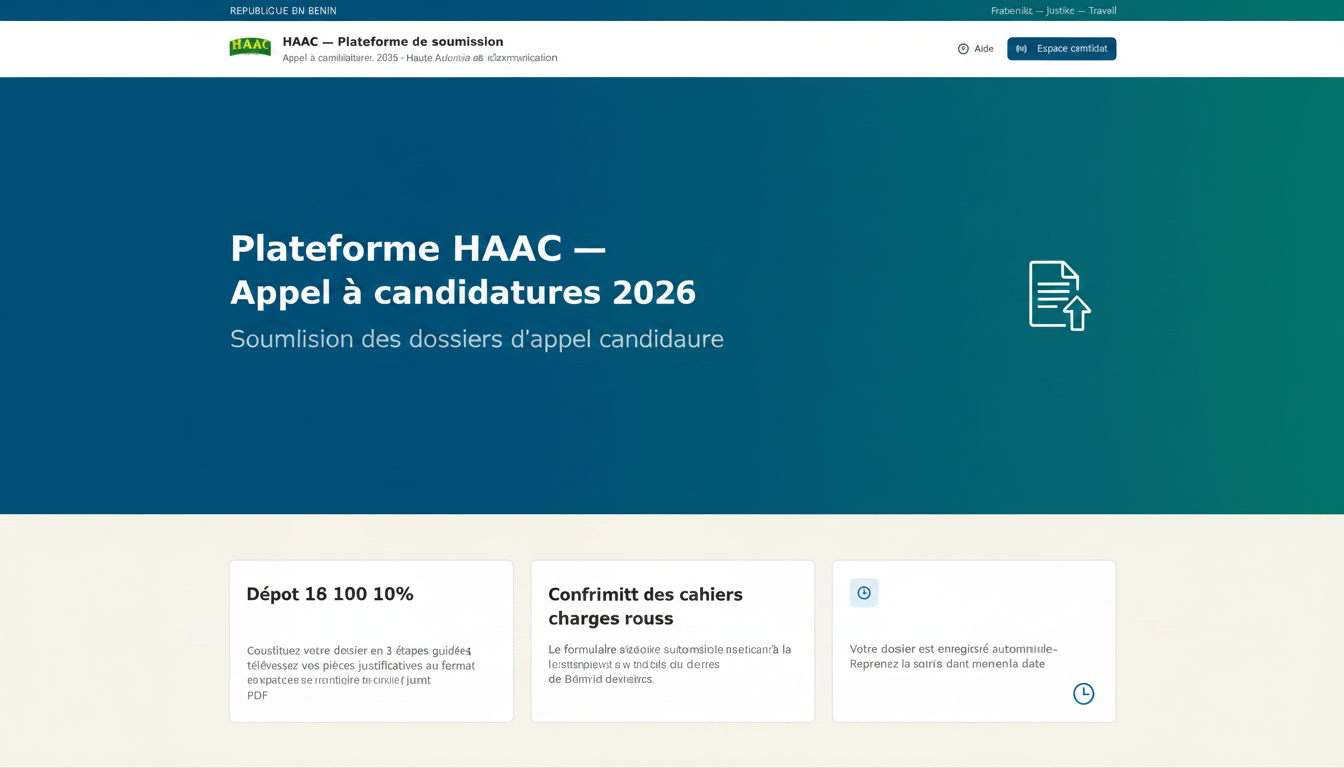Click the "Plateforme HAAC — Appel à candidatures 2026" heading
Viewport: 1344px width, 768px height.
pos(463,270)
